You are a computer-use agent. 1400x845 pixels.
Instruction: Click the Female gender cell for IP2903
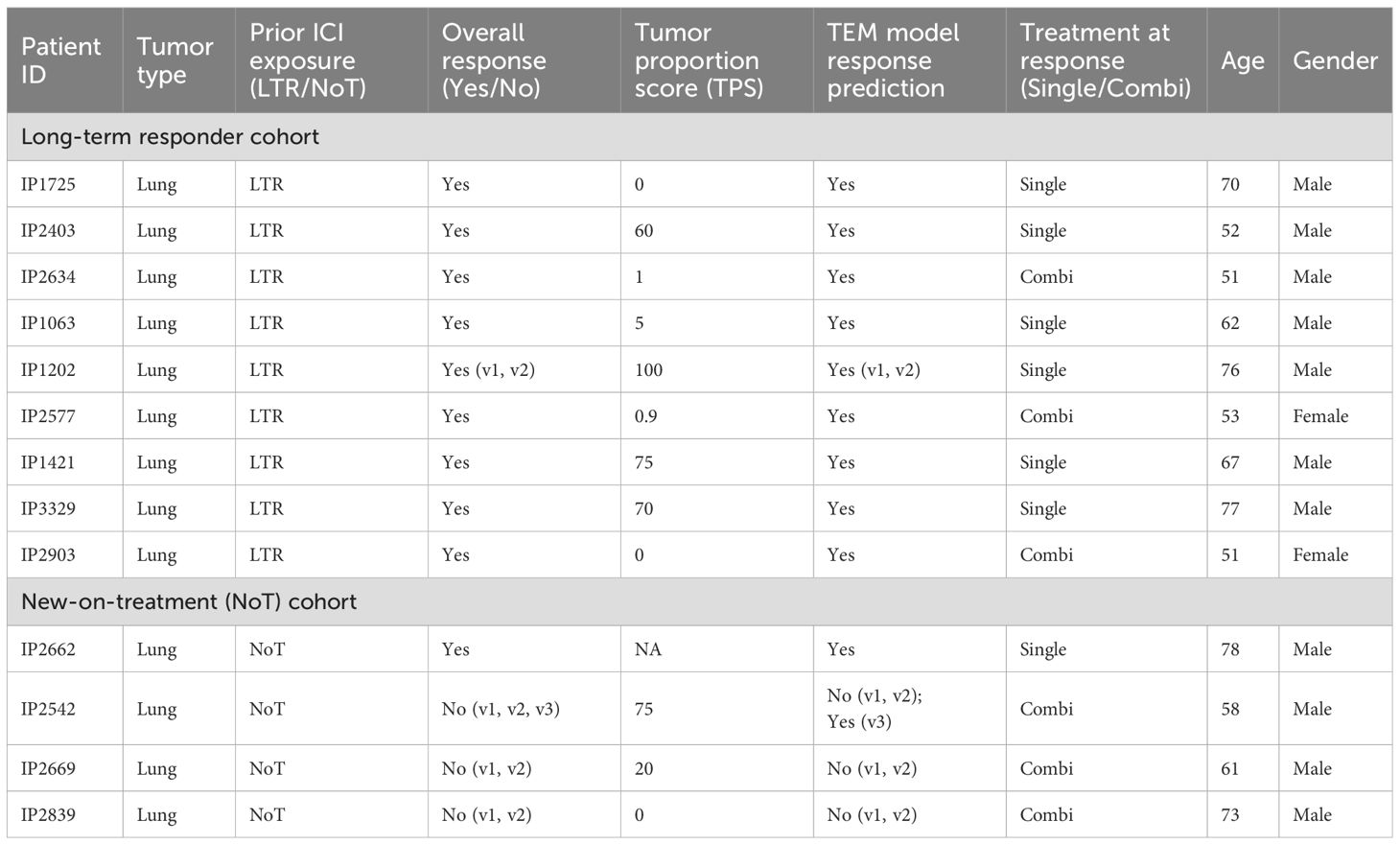pyautogui.click(x=1320, y=554)
